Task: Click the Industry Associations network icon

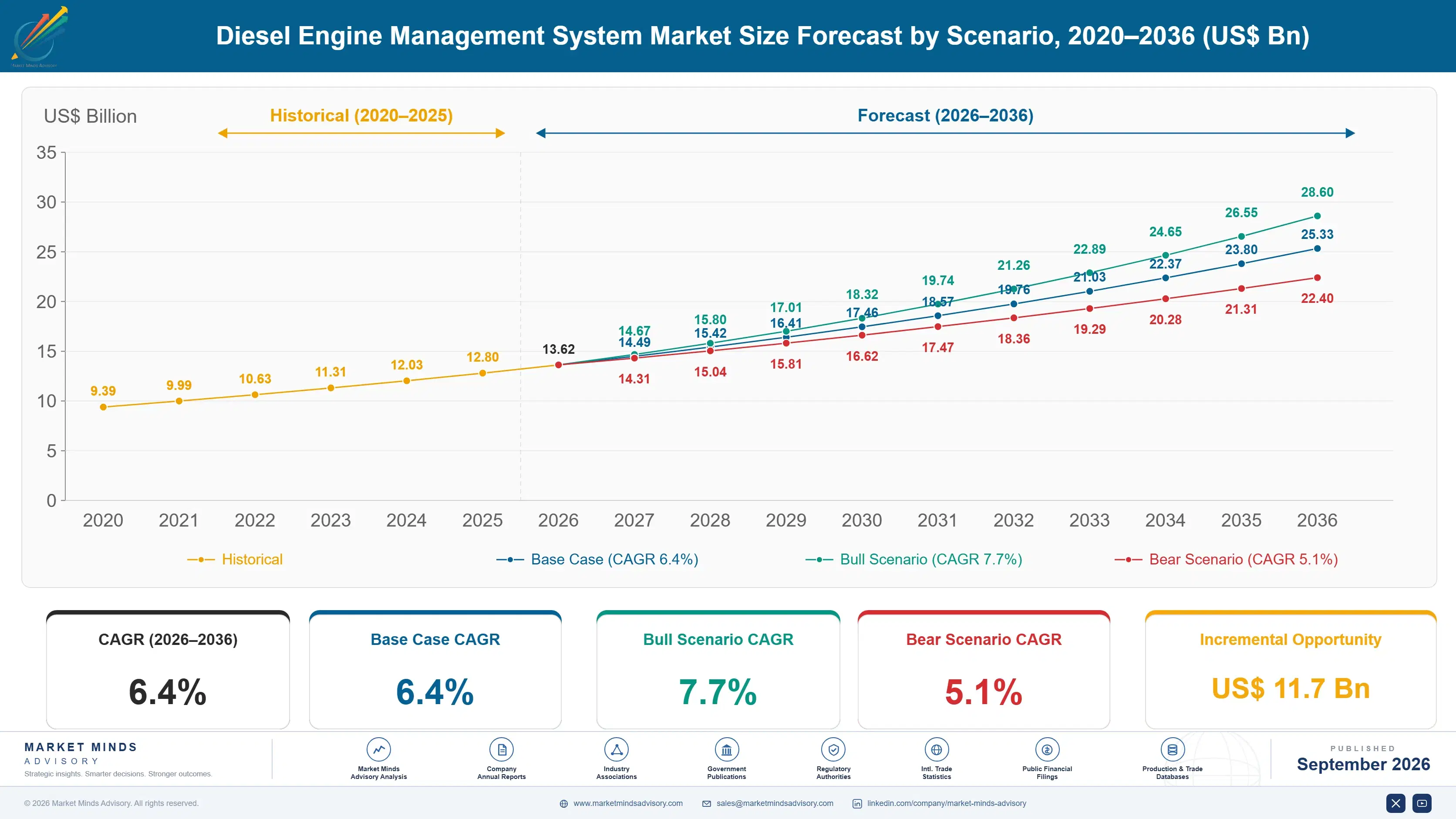Action: [616, 749]
